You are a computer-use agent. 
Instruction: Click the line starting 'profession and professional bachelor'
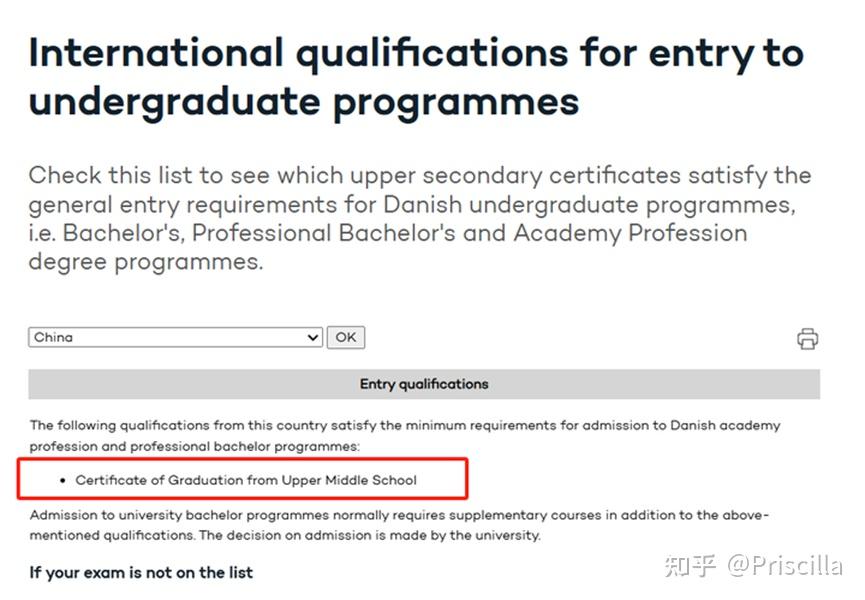(195, 446)
